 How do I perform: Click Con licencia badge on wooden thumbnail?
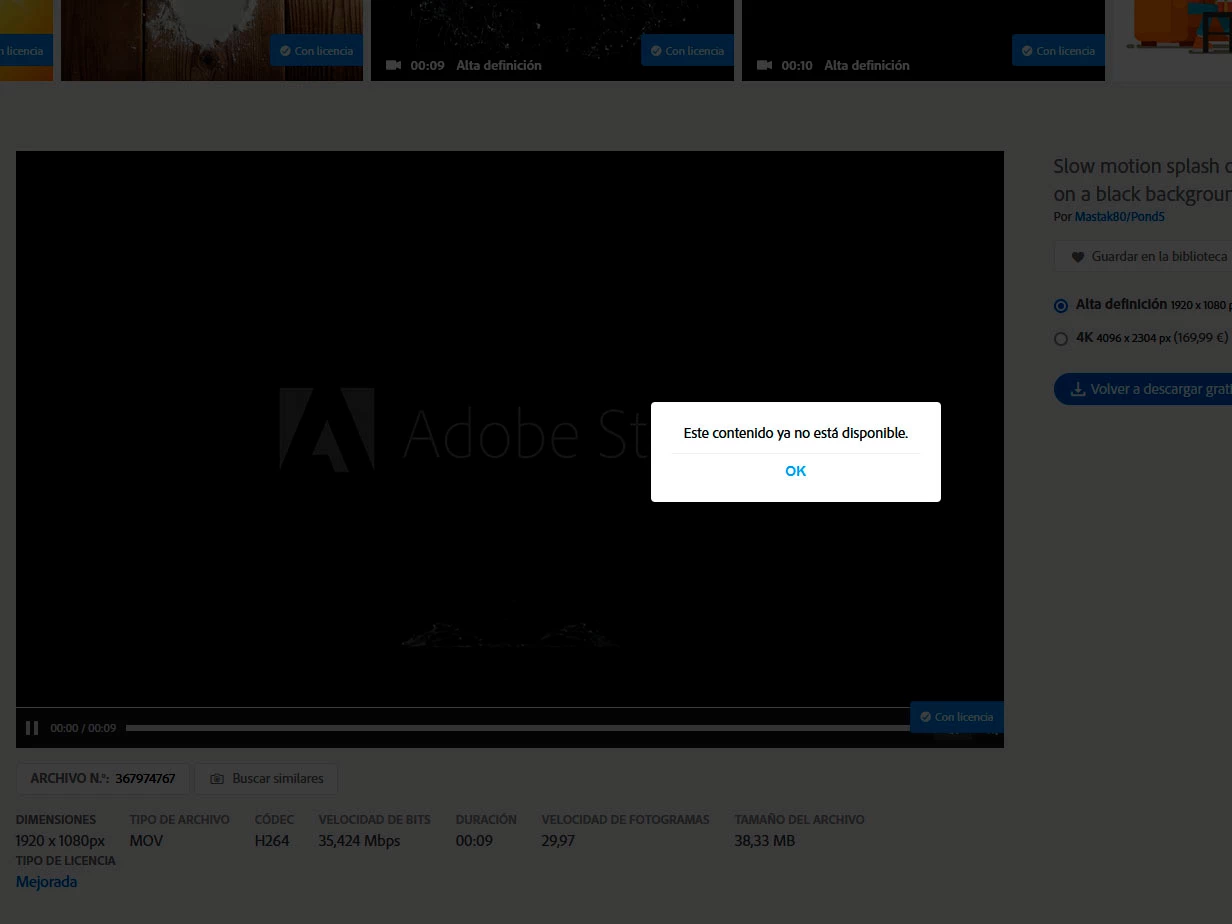tap(316, 50)
